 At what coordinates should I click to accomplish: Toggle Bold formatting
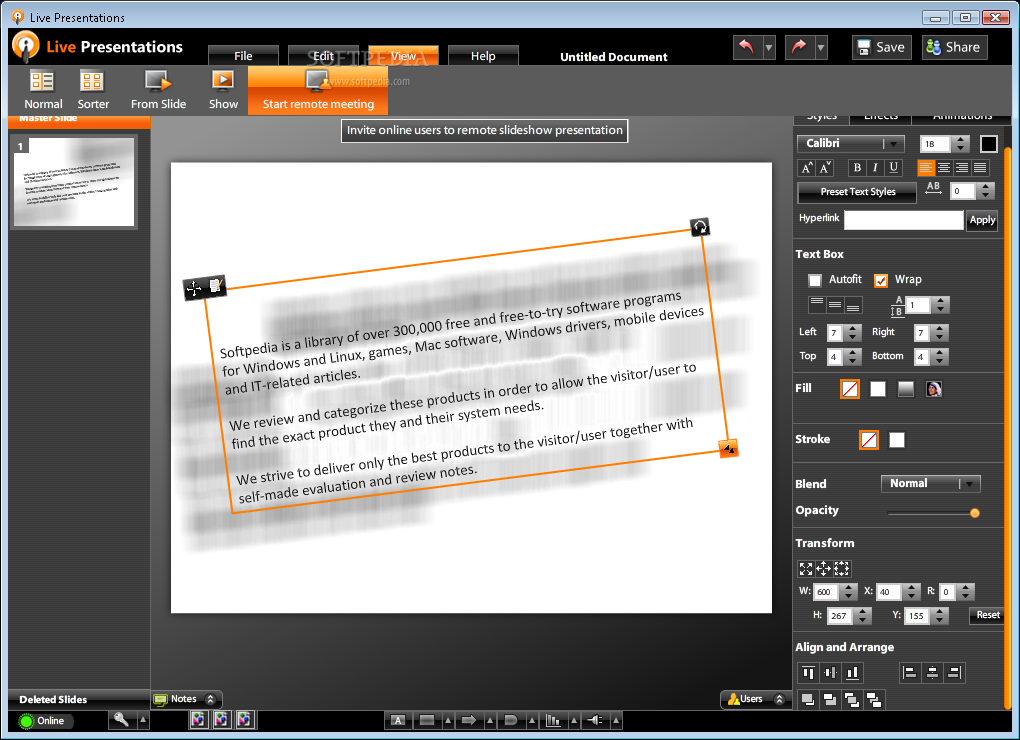click(857, 168)
